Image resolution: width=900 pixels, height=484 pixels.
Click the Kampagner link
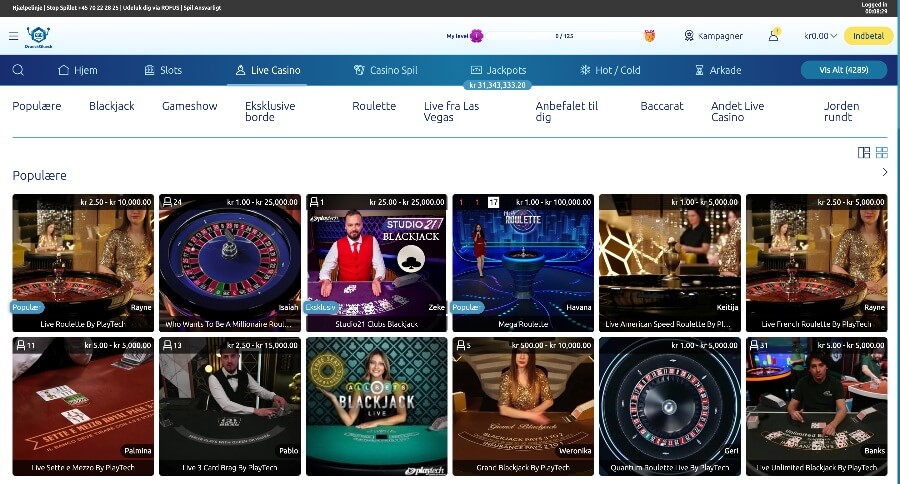713,36
